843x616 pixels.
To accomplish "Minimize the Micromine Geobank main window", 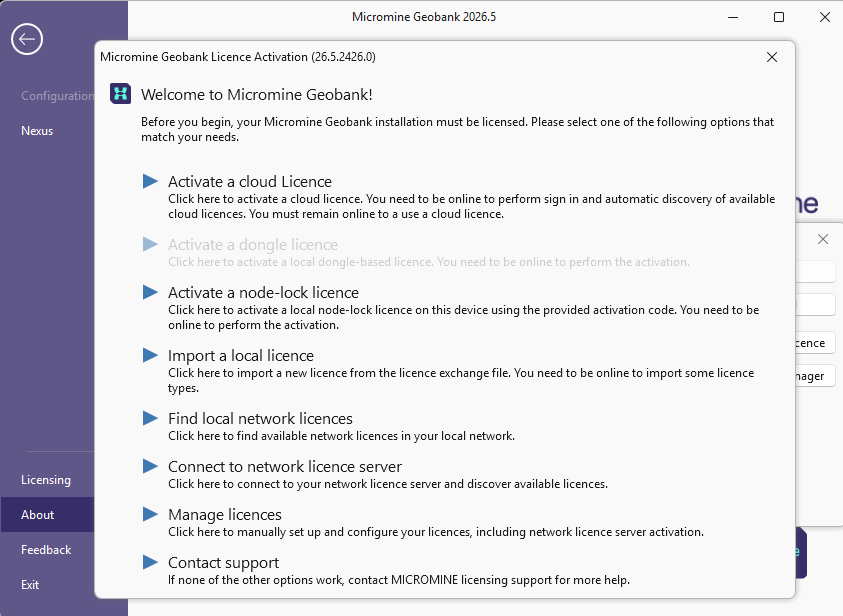I will [x=733, y=17].
